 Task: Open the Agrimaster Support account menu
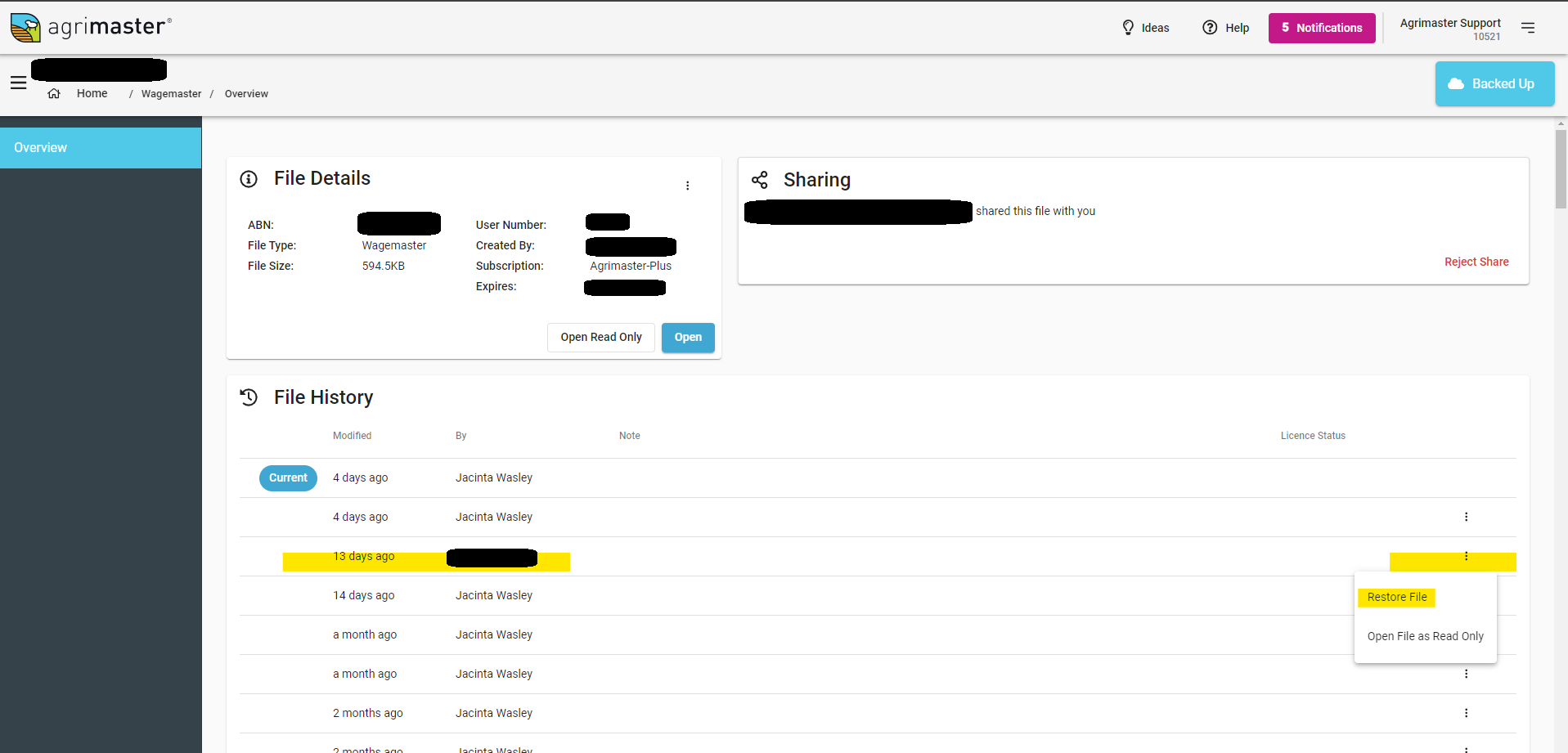(1450, 29)
